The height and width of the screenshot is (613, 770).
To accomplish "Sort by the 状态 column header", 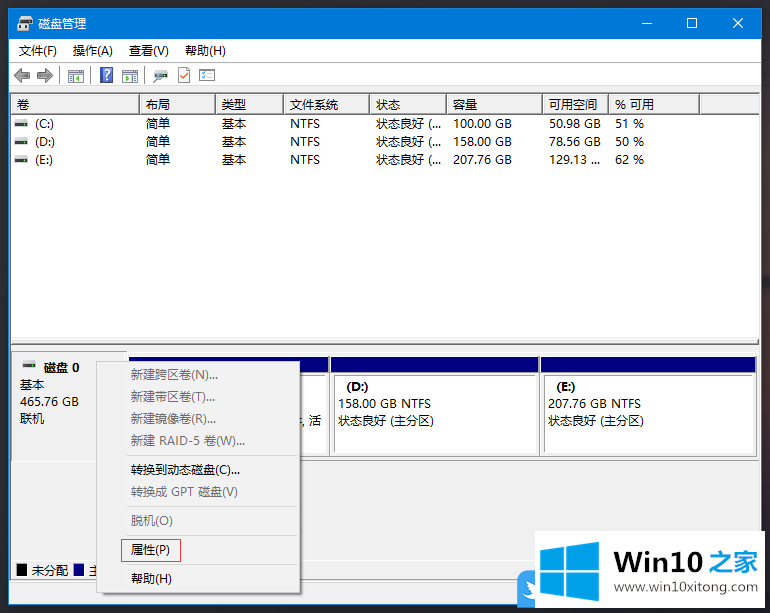I will (408, 105).
